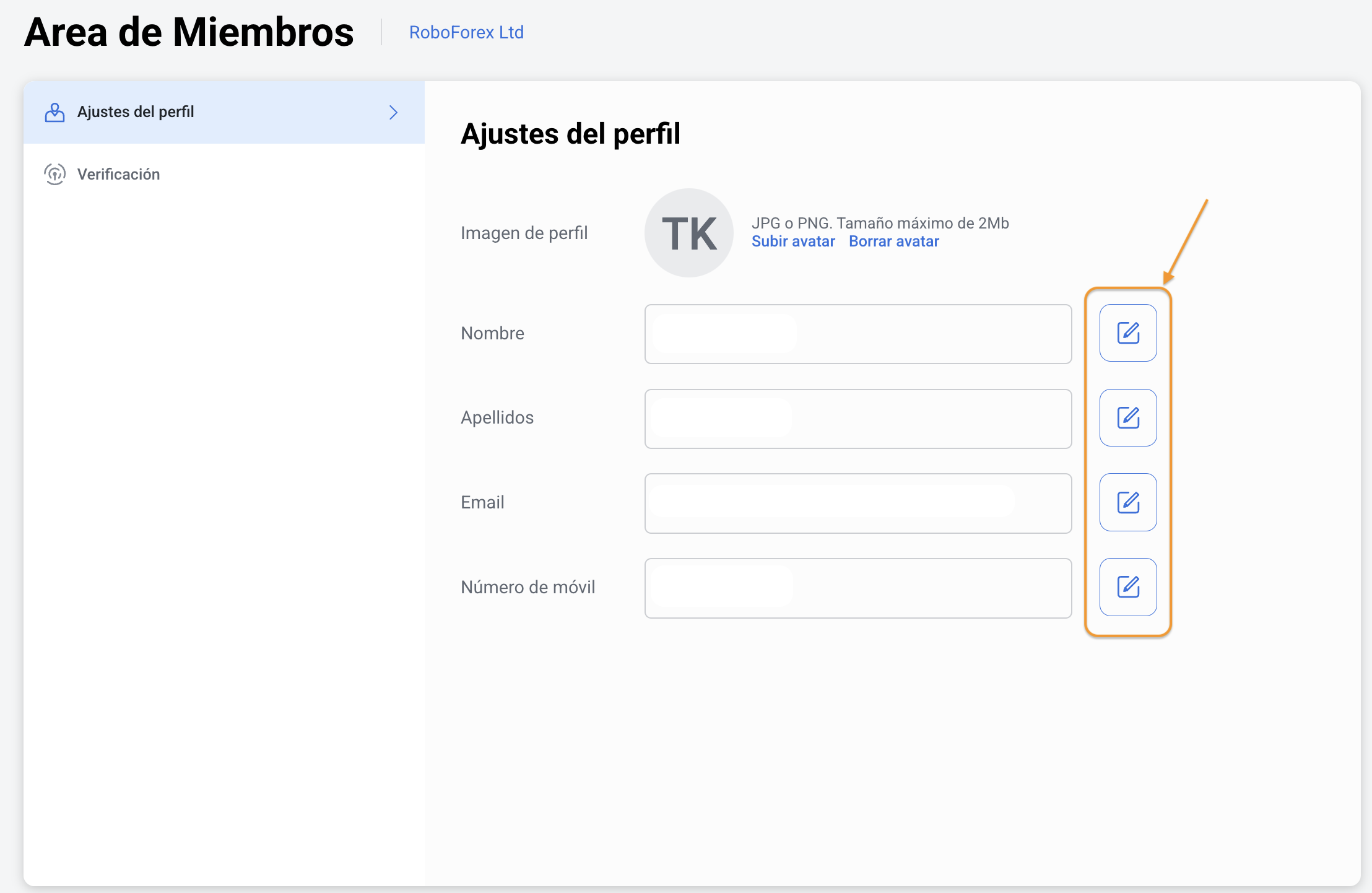Screen dimensions: 1372x893
Task: Open the Ajustes del perfil menu item
Action: click(136, 112)
